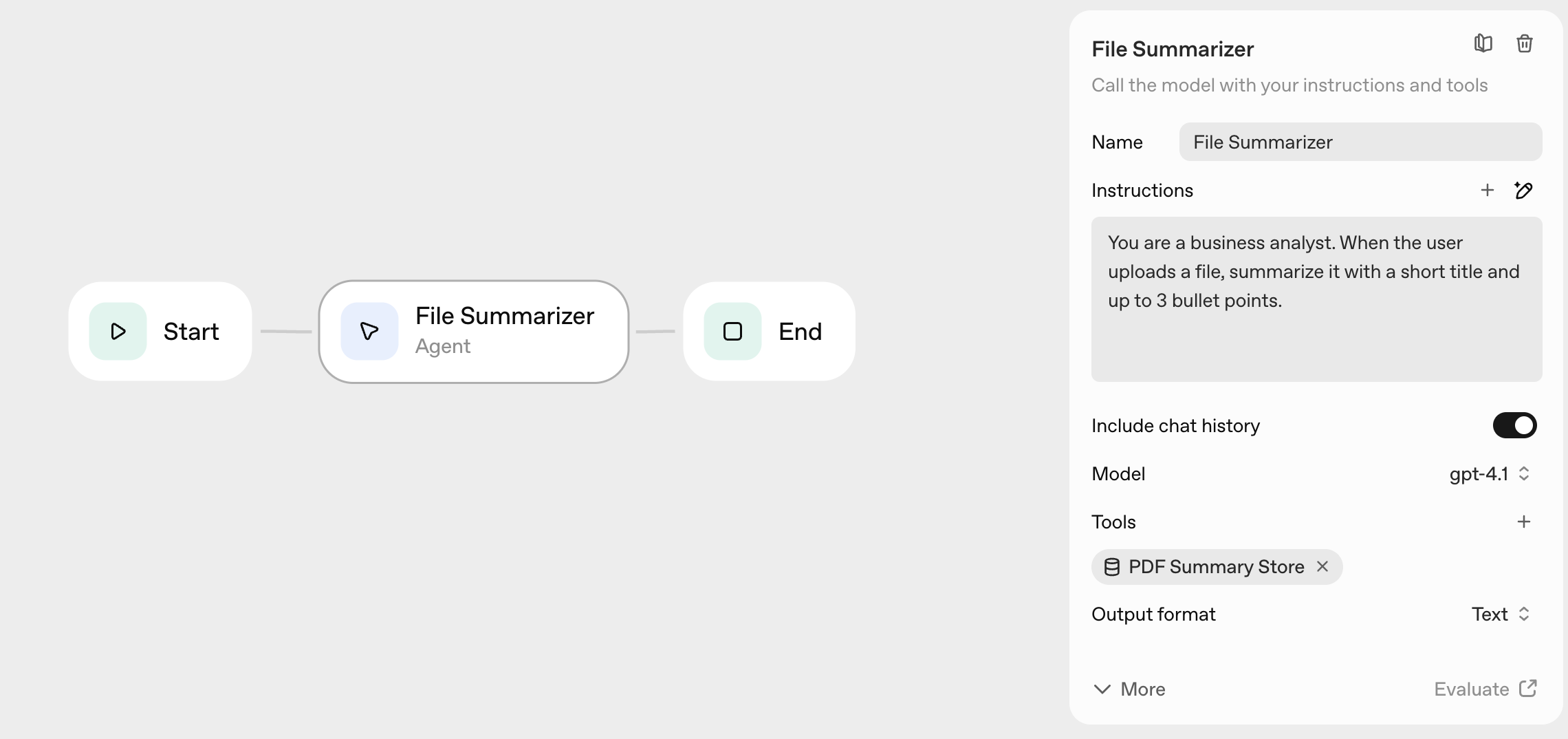Click the Name field showing File Summarizer
1568x739 pixels.
point(1360,142)
